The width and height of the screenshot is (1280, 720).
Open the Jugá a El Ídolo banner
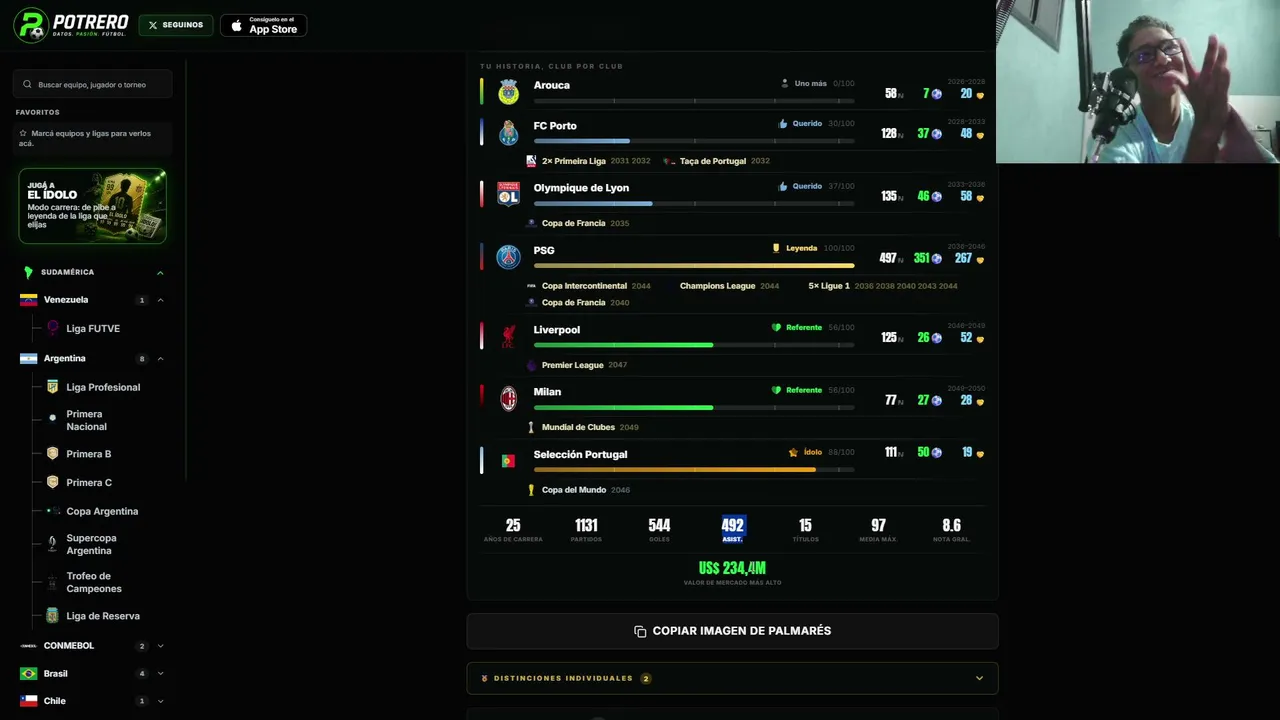coord(92,206)
